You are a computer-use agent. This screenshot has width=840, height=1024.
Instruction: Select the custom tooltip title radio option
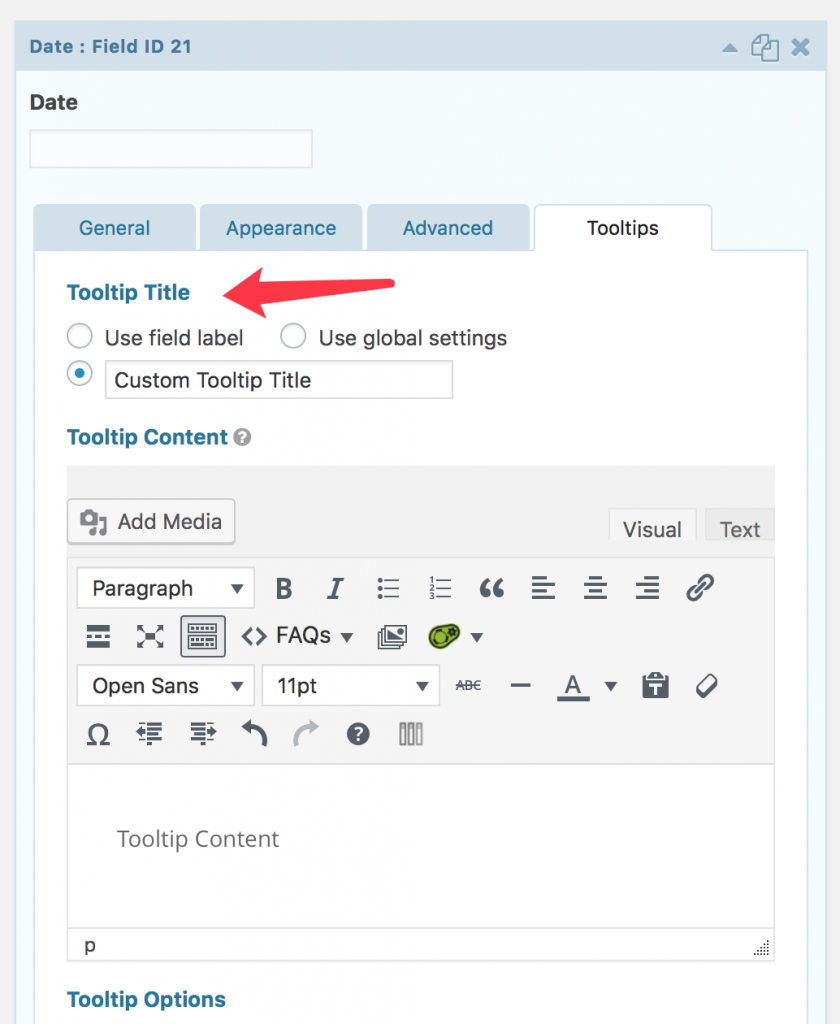click(x=79, y=373)
